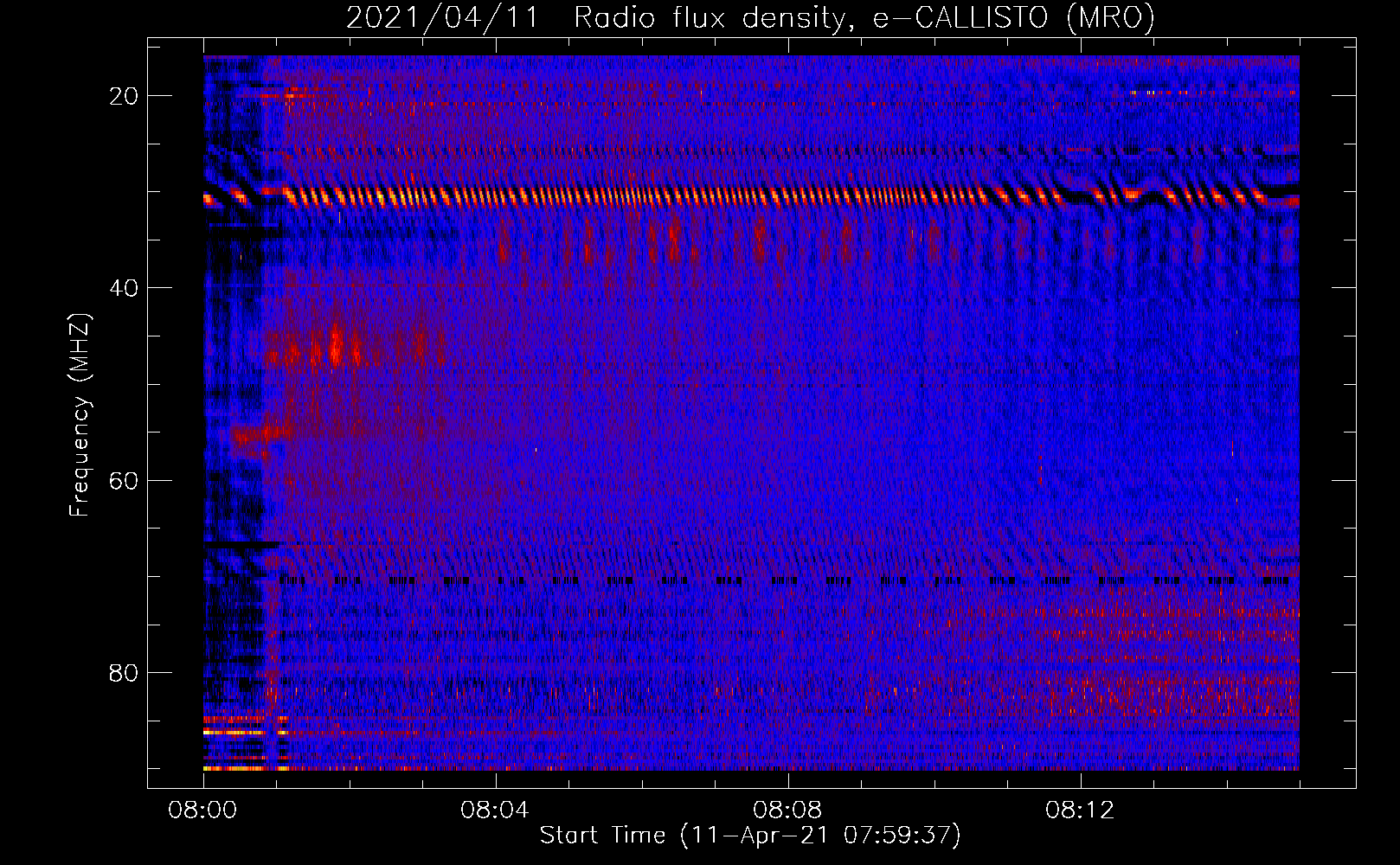The width and height of the screenshot is (1400, 865).
Task: Click the 08:08 time tick label
Action: tap(787, 811)
